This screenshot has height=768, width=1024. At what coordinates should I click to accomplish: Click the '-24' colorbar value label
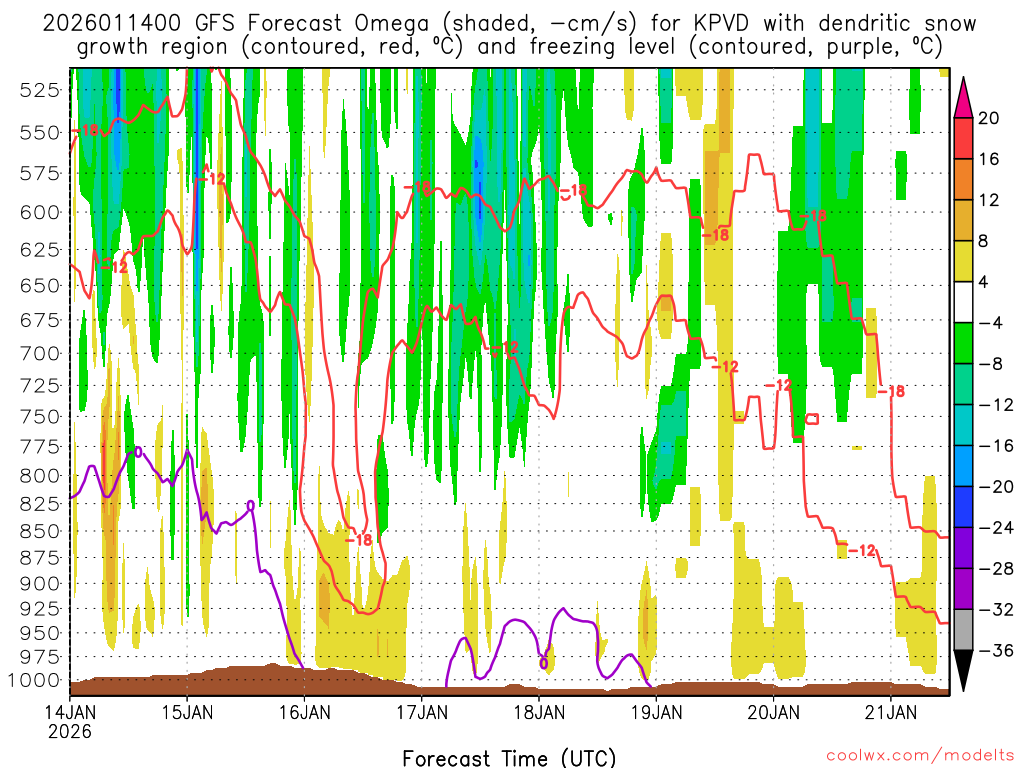[997, 528]
